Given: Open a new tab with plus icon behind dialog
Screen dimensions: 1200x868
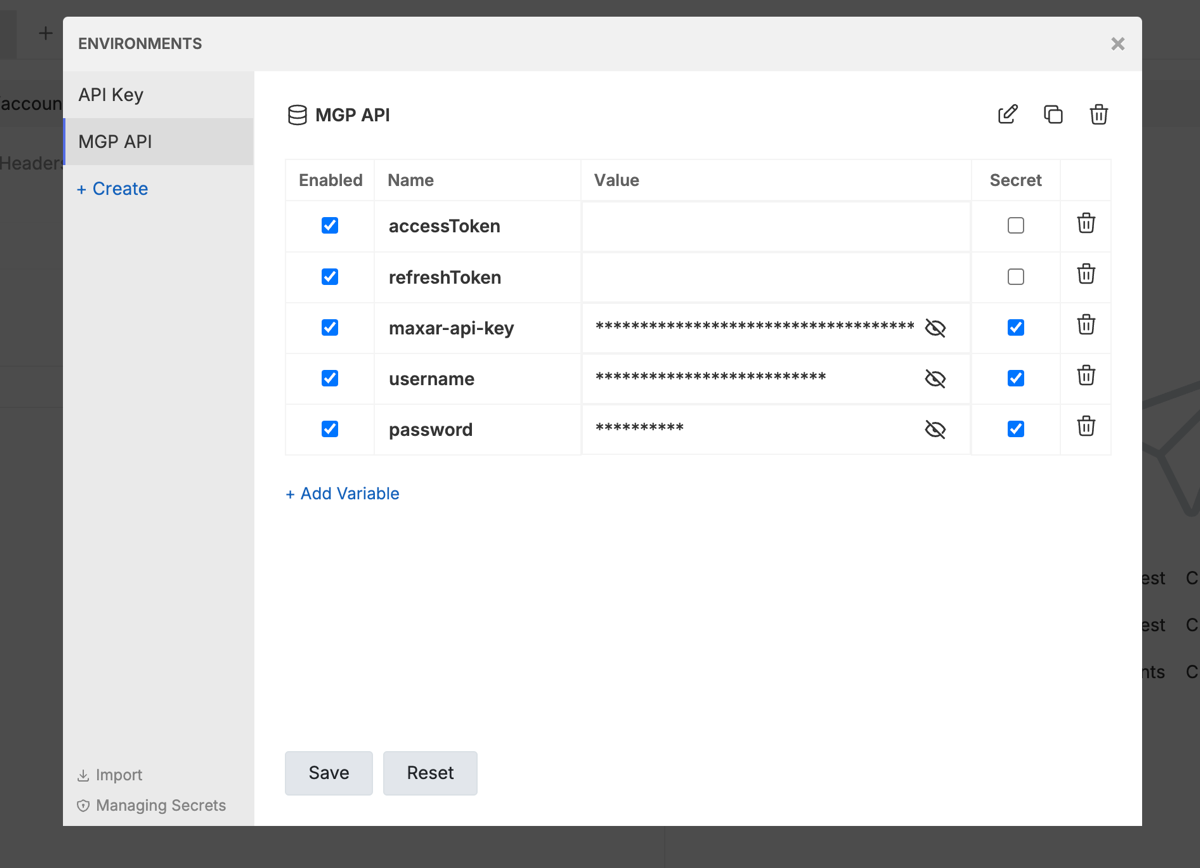Looking at the screenshot, I should (45, 33).
